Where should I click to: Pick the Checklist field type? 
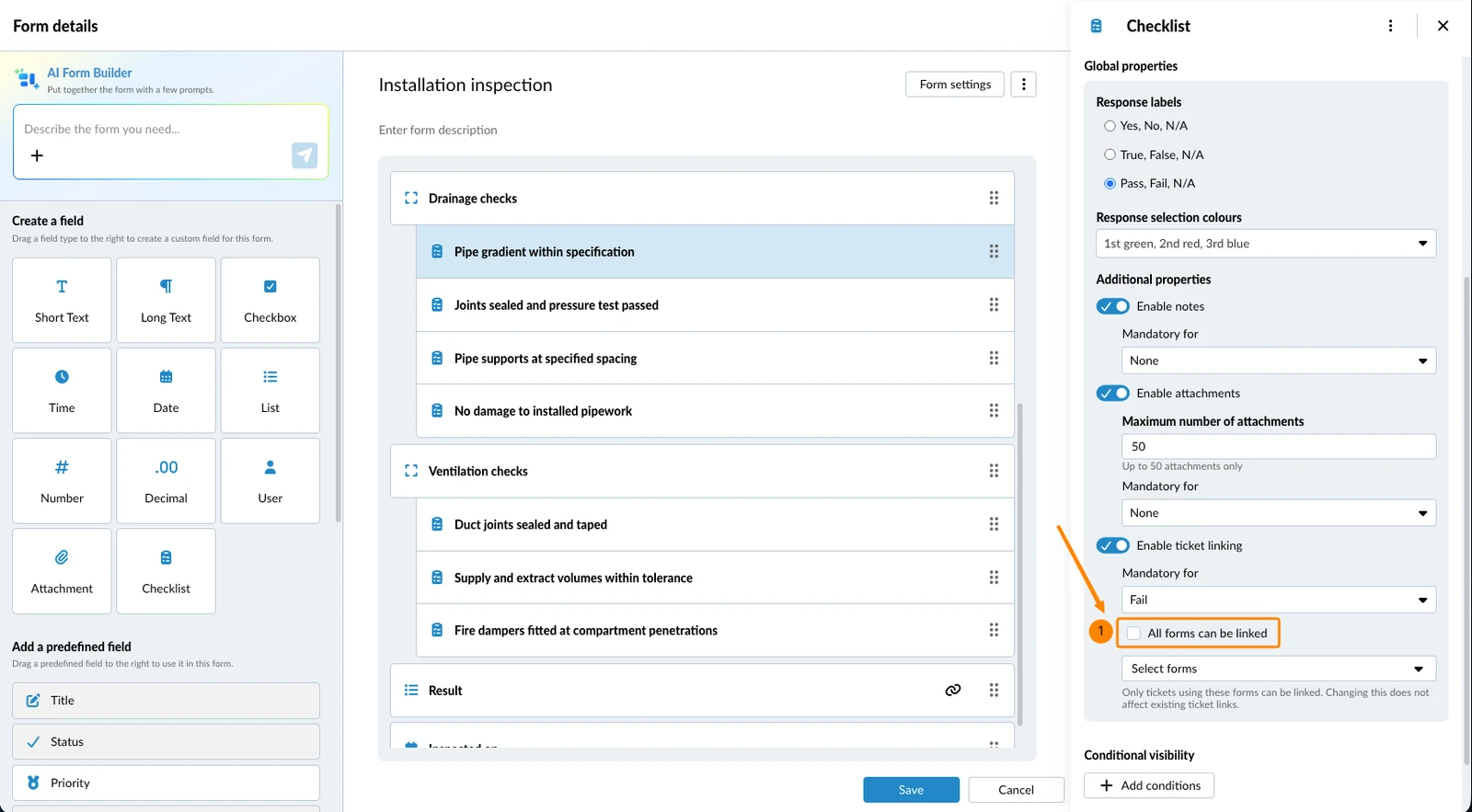166,571
